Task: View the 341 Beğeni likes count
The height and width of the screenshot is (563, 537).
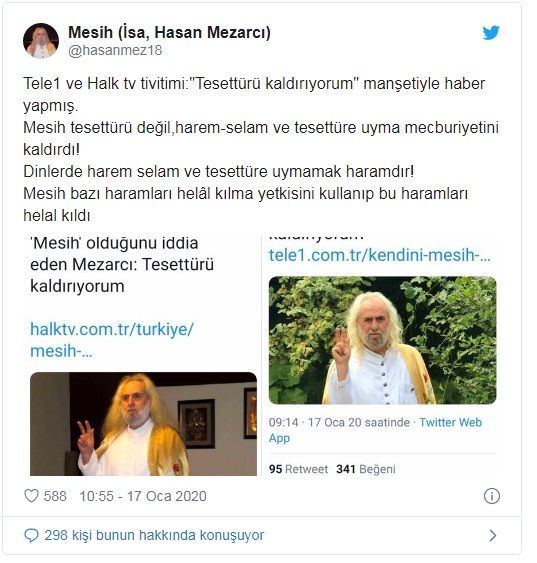Action: (366, 469)
